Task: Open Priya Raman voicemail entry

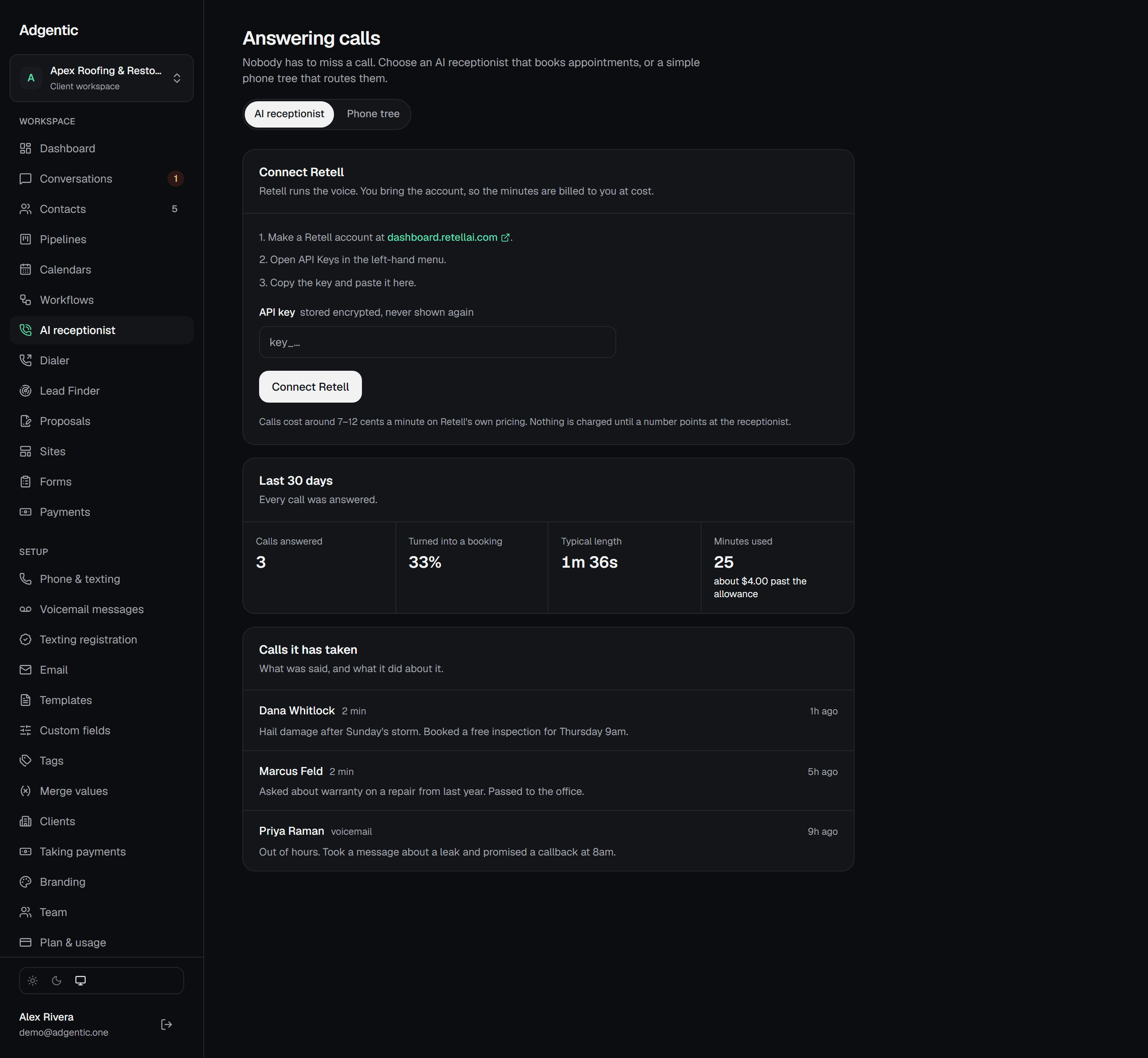Action: 548,841
